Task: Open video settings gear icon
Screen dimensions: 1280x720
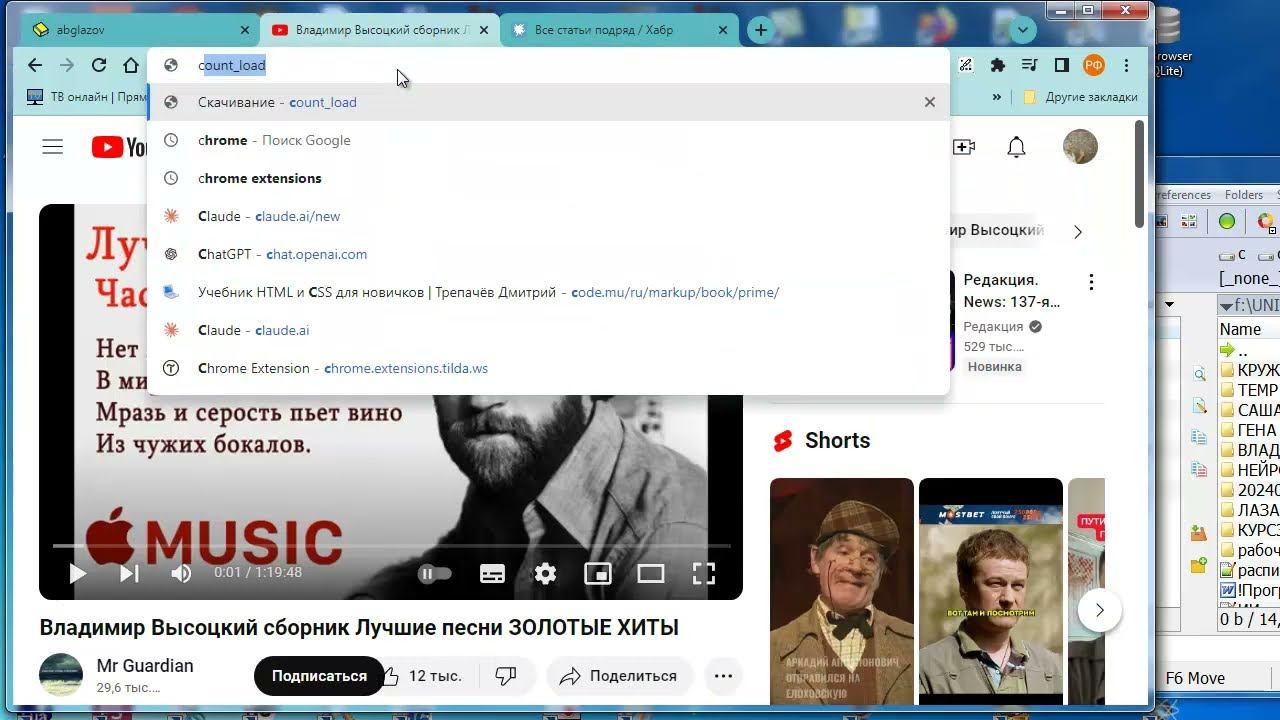Action: click(545, 573)
